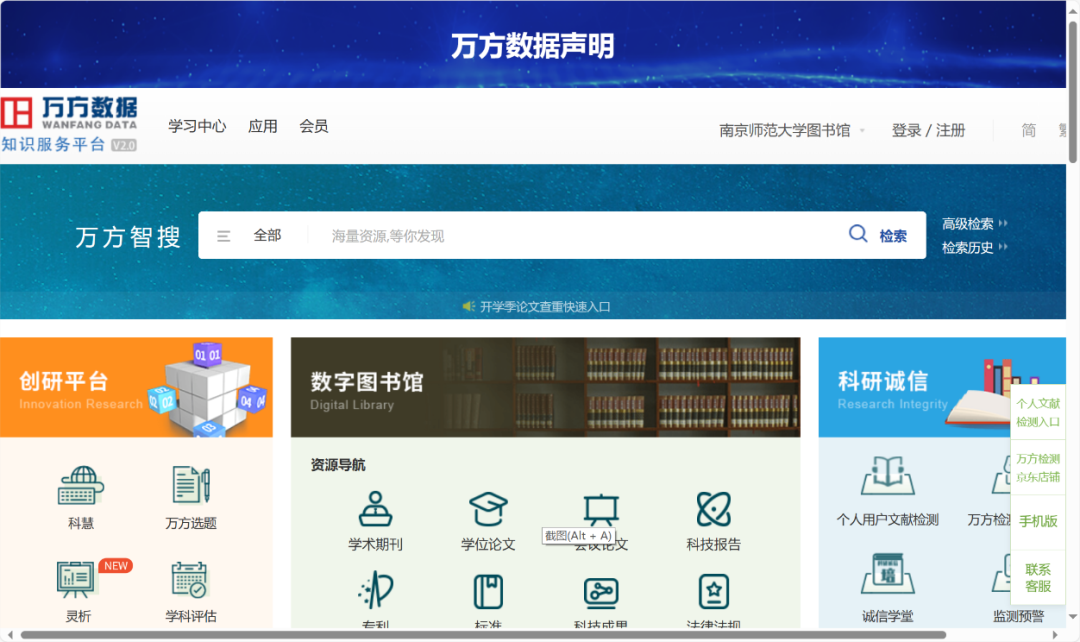
Task: Open the 诚信学堂 icon
Action: 888,573
